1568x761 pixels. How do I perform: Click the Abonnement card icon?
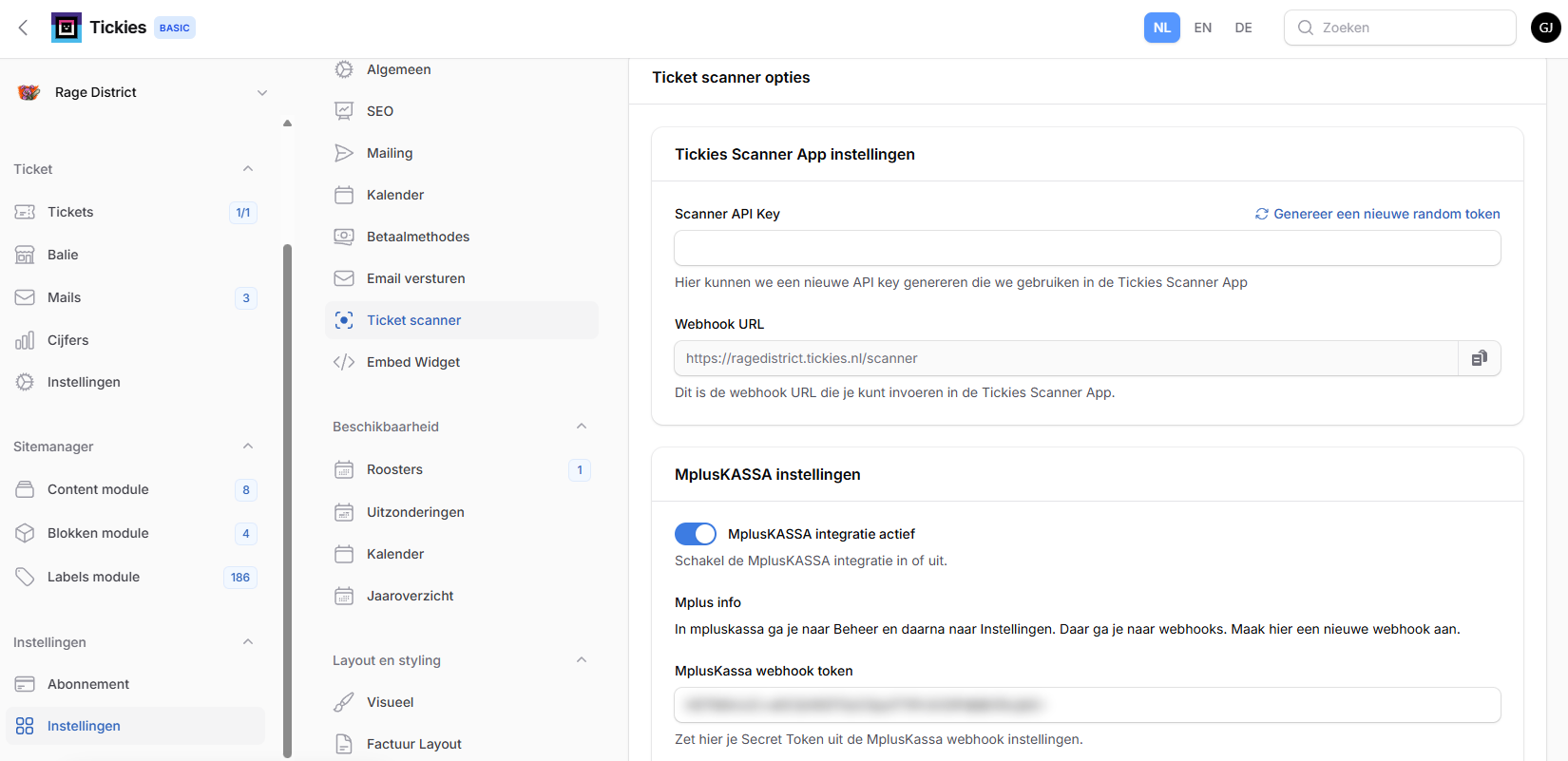[x=25, y=684]
